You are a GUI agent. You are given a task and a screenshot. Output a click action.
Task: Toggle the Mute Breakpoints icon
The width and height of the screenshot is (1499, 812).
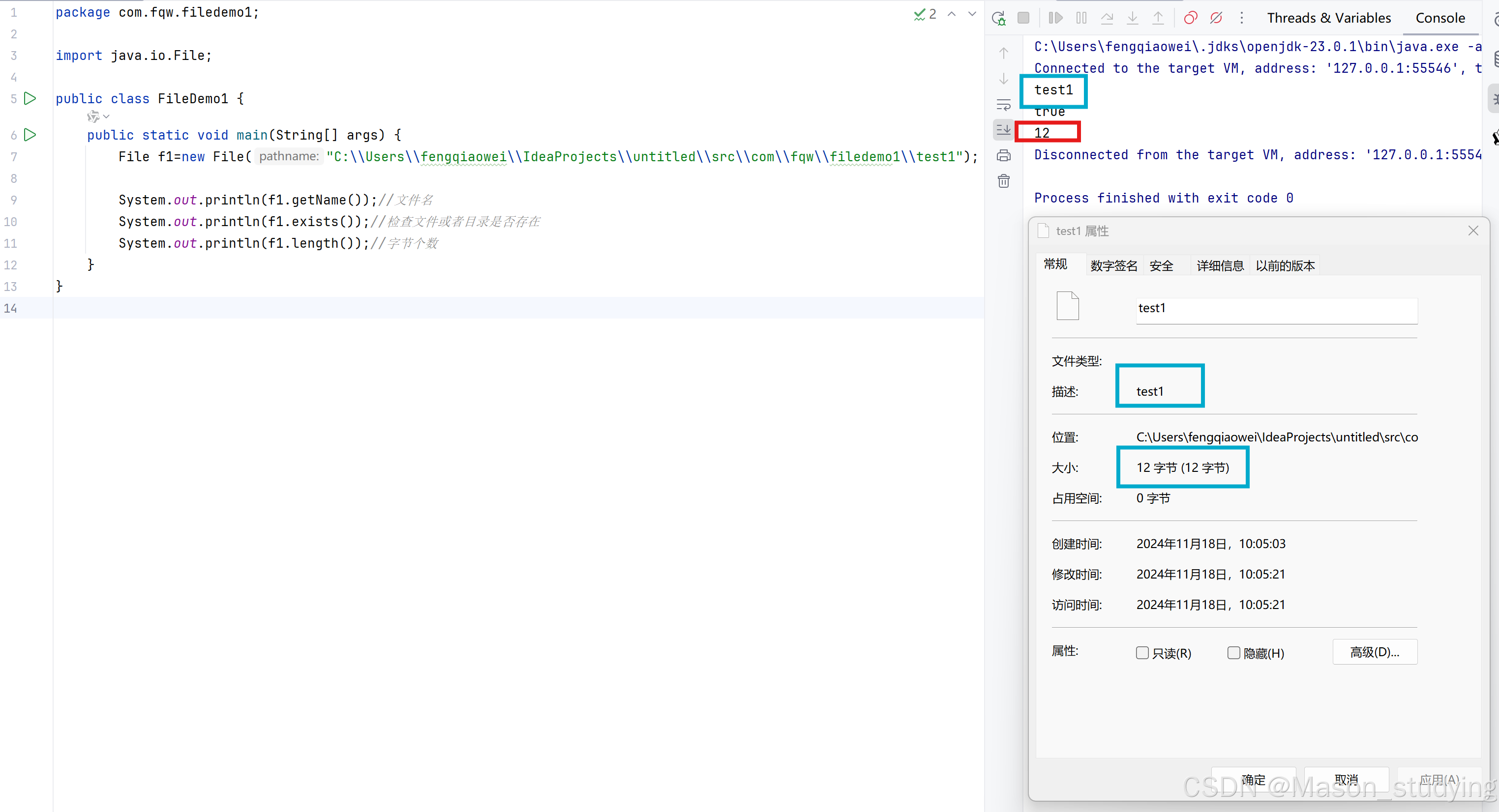pos(1216,18)
